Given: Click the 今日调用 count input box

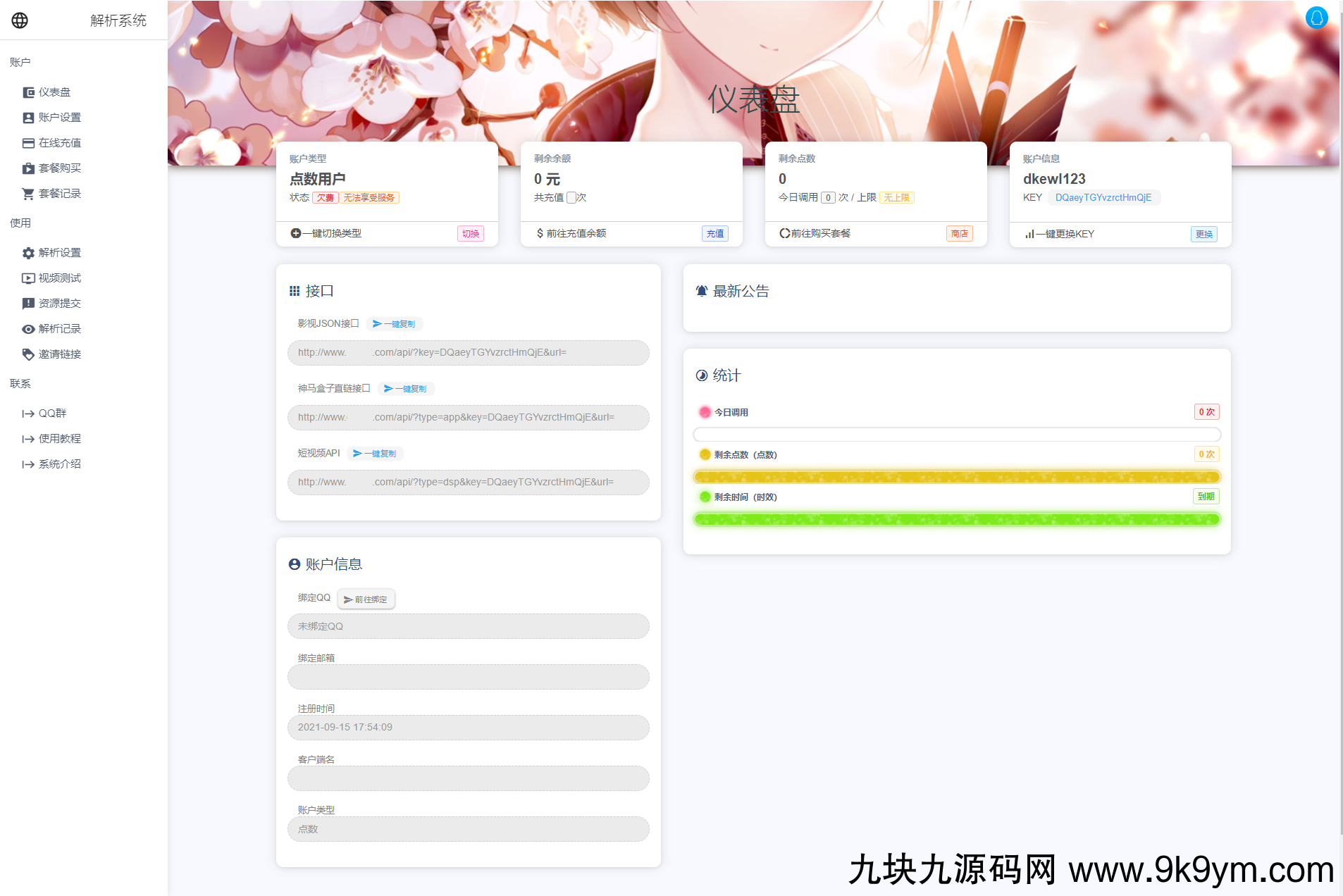Looking at the screenshot, I should point(829,197).
